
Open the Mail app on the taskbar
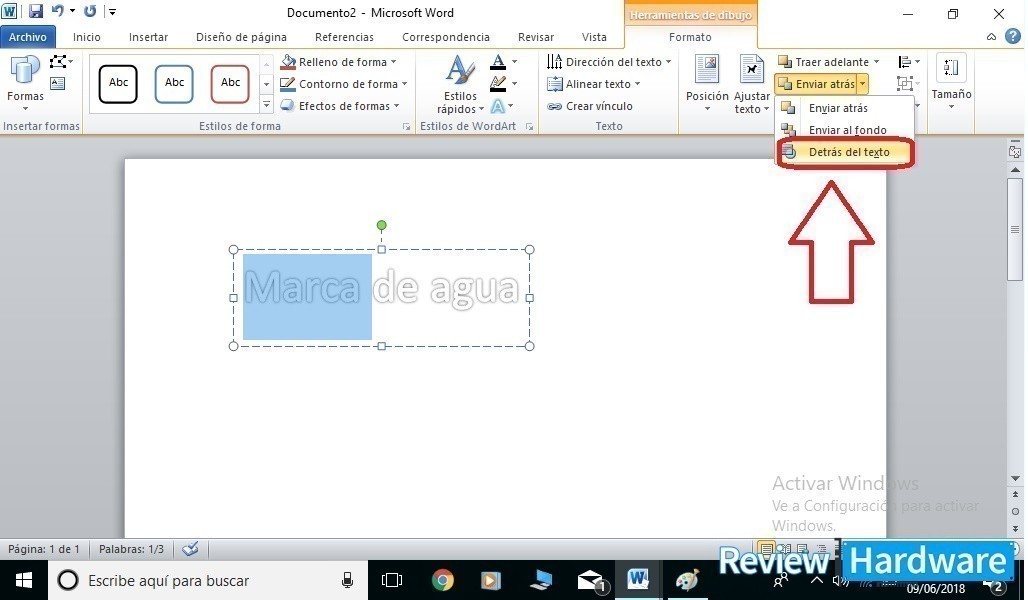tap(590, 580)
